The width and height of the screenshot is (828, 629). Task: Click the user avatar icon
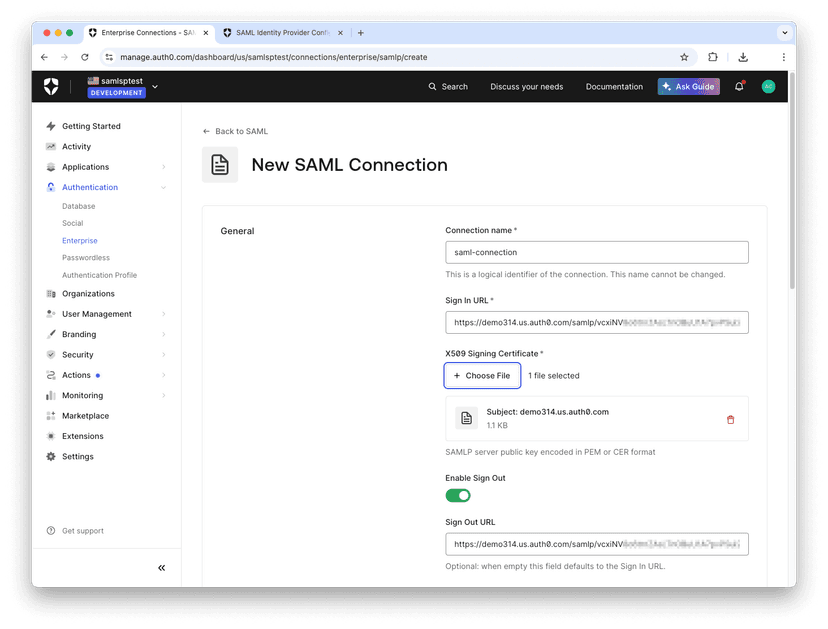point(768,87)
